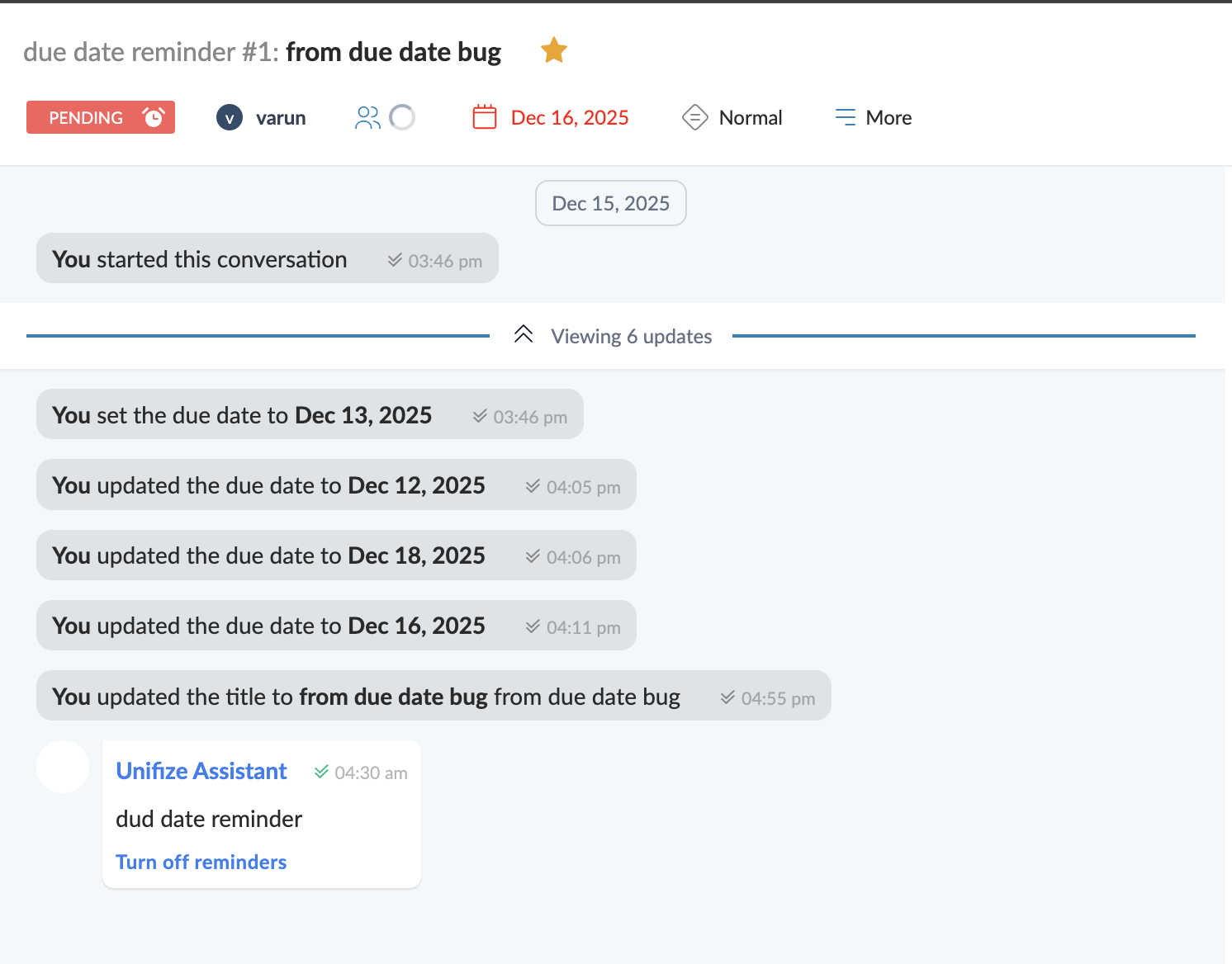Click Turn off reminders link
This screenshot has height=964, width=1232.
pos(201,862)
